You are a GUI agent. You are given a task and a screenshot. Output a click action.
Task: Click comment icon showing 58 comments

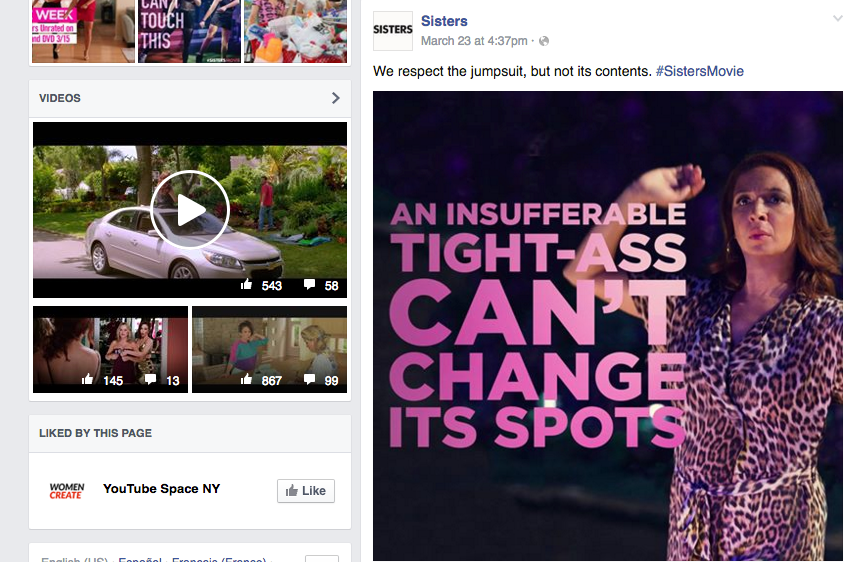click(310, 286)
